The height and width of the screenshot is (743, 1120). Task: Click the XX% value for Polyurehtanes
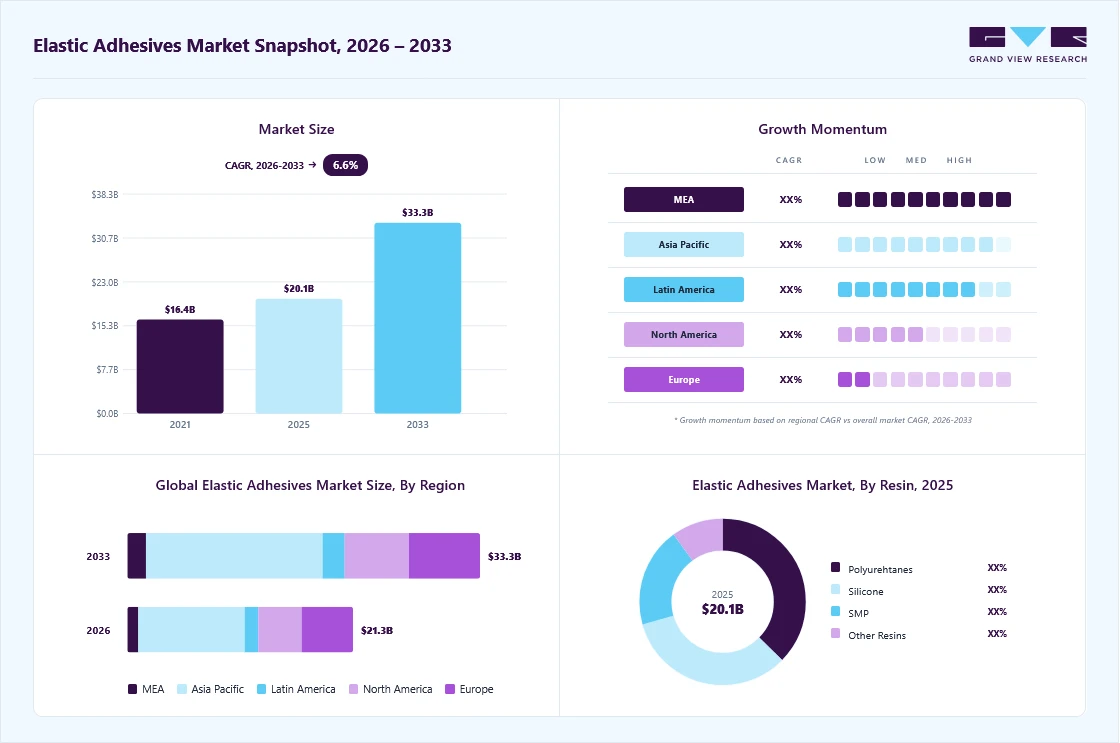tap(997, 568)
